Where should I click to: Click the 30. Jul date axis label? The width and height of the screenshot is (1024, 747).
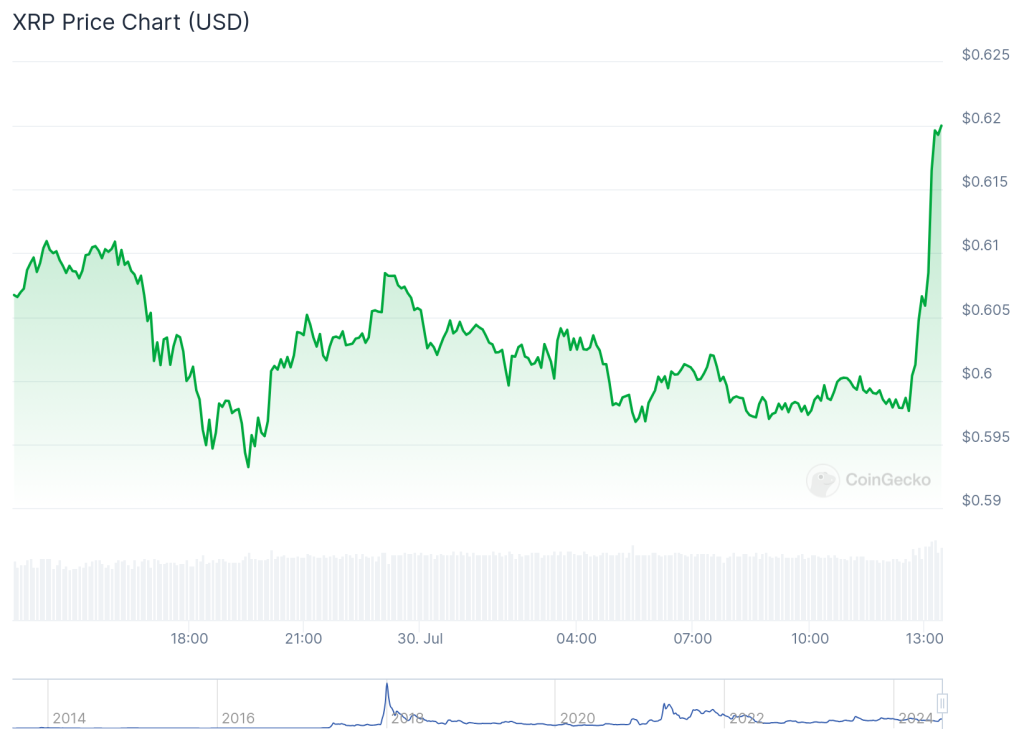coord(419,638)
